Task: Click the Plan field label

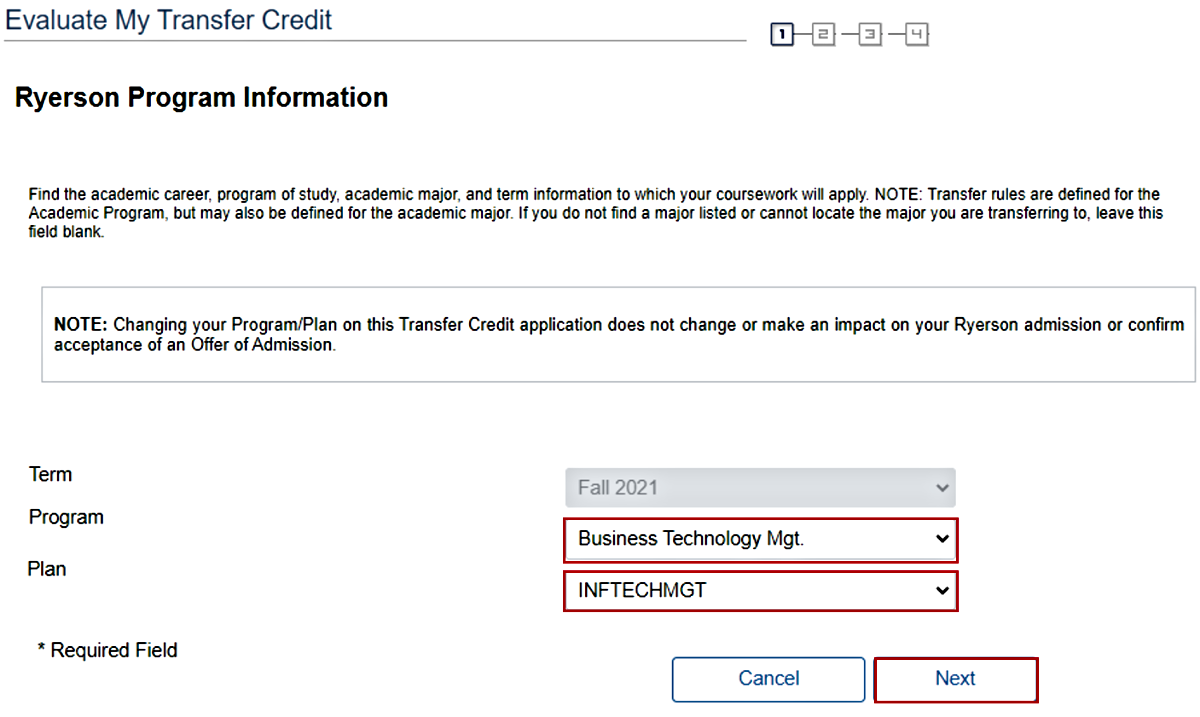Action: [x=47, y=569]
